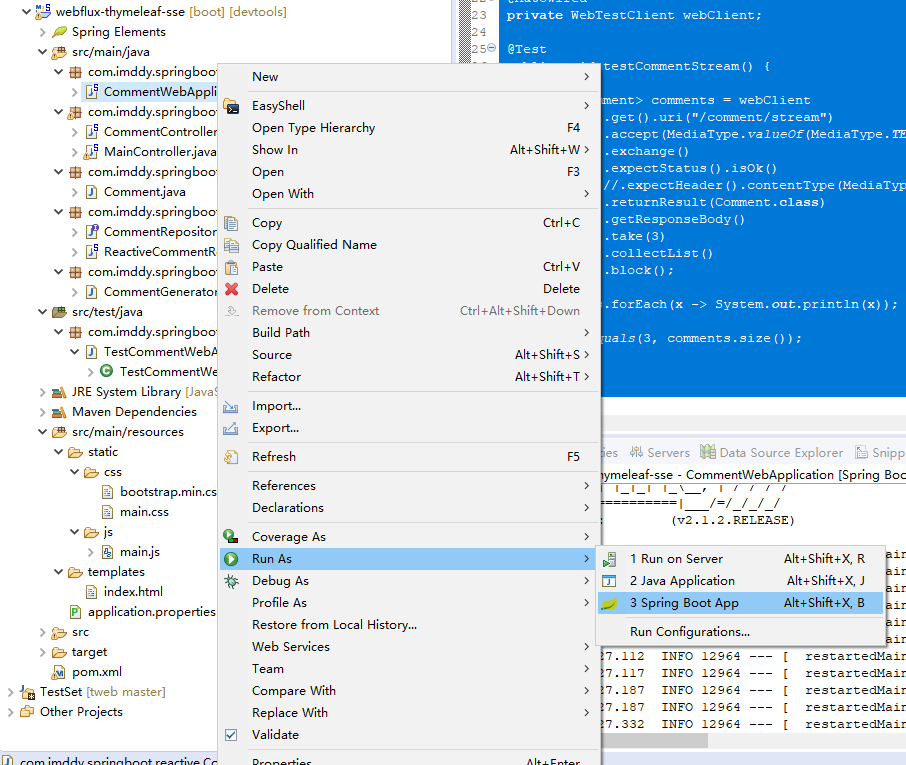Toggle the Validate checkbox
This screenshot has width=906, height=765.
pos(231,735)
